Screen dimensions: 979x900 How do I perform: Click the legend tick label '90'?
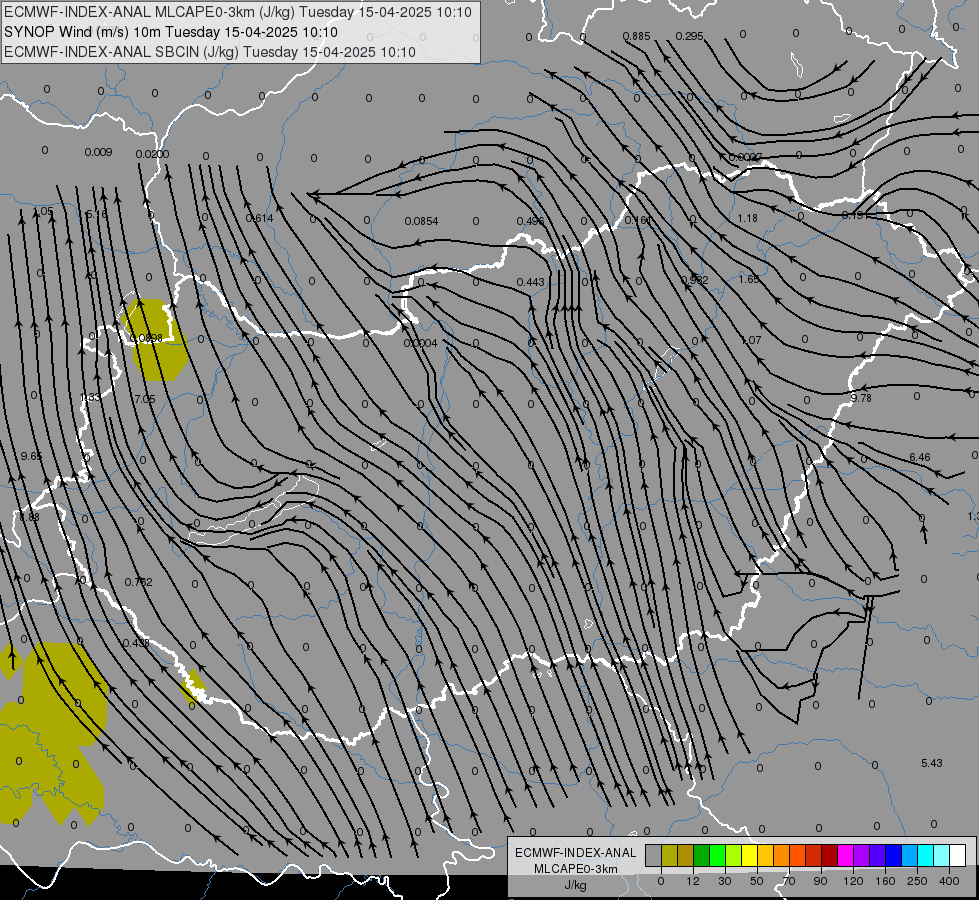point(820,881)
